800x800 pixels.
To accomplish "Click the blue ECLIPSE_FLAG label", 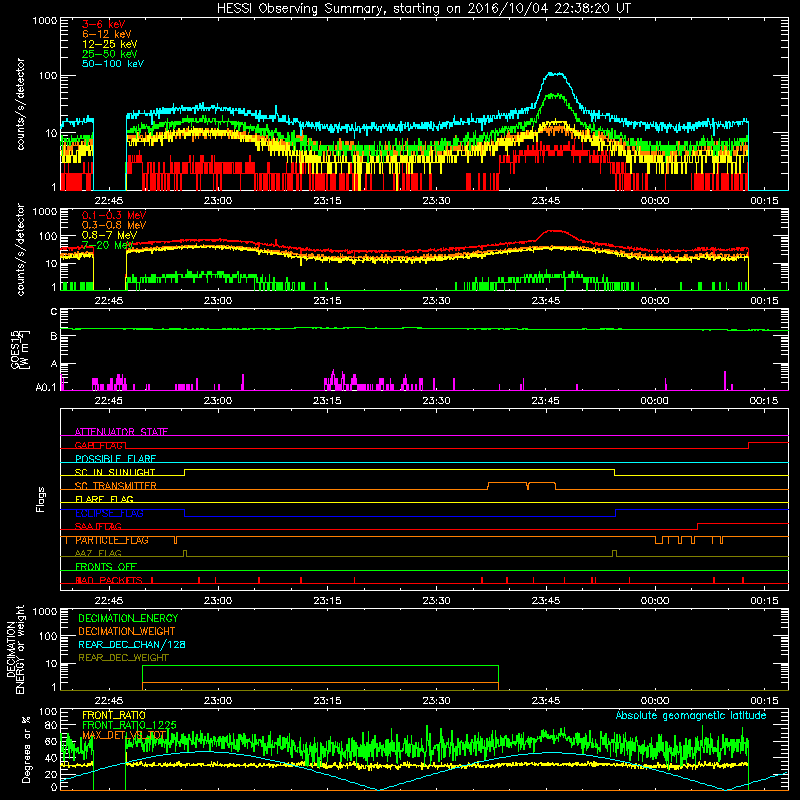I will pyautogui.click(x=109, y=513).
